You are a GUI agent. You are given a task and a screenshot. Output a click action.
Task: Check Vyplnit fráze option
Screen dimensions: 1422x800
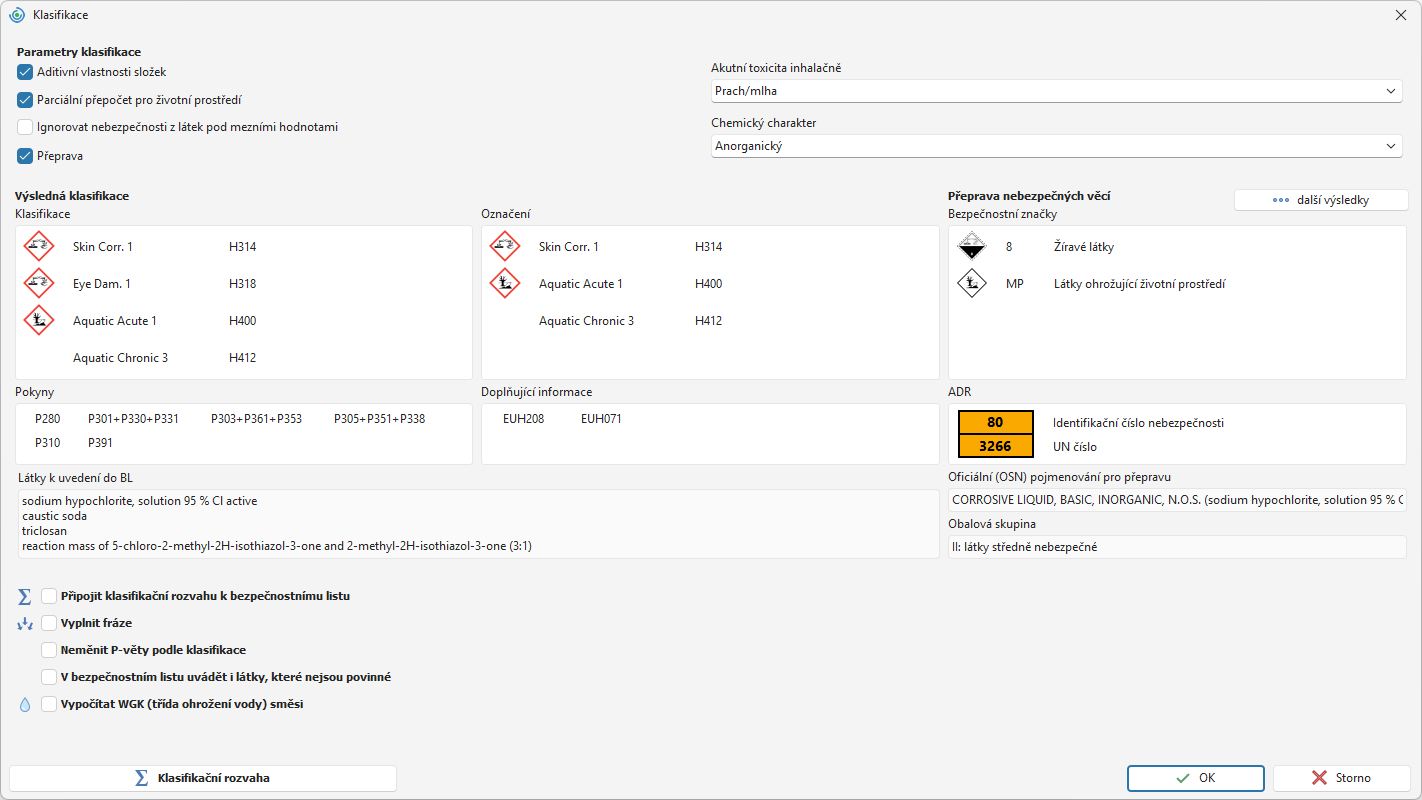(x=49, y=623)
